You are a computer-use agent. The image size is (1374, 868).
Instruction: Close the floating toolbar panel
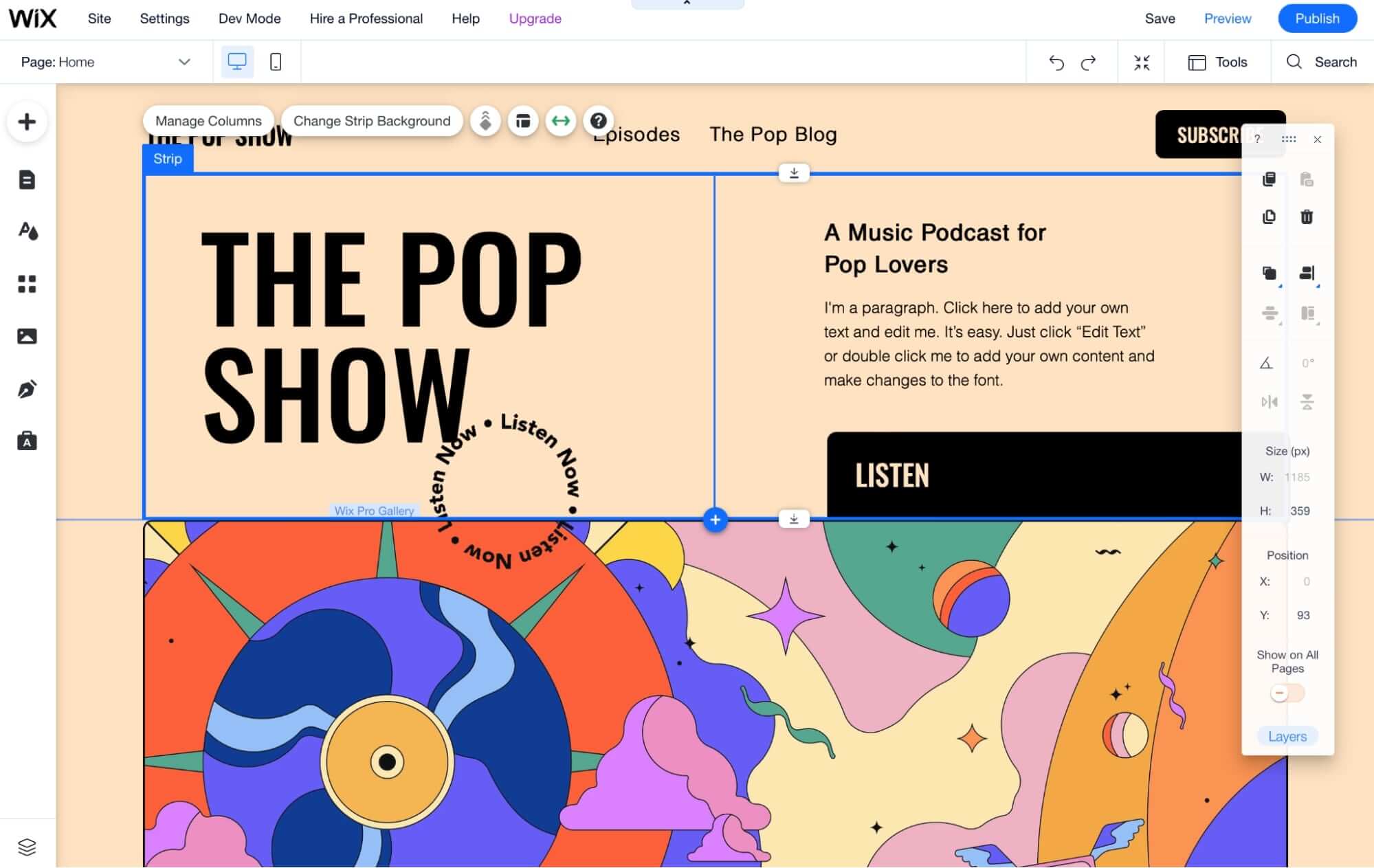tap(1317, 139)
